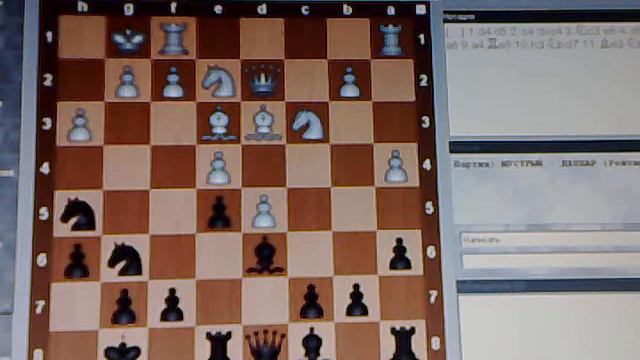
Task: Select the white rook on a1
Action: coord(391,40)
